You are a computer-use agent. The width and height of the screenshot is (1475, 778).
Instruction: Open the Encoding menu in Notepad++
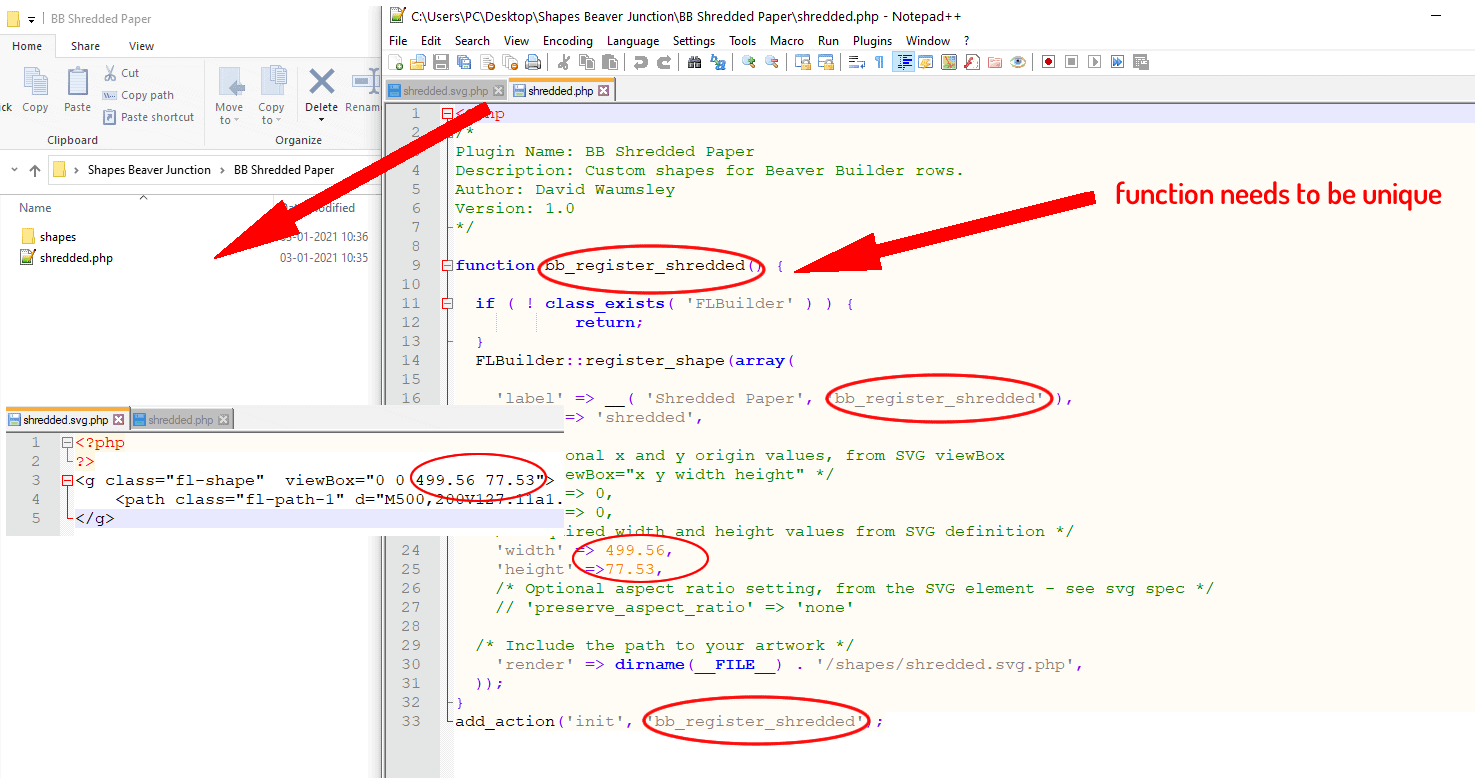coord(568,41)
